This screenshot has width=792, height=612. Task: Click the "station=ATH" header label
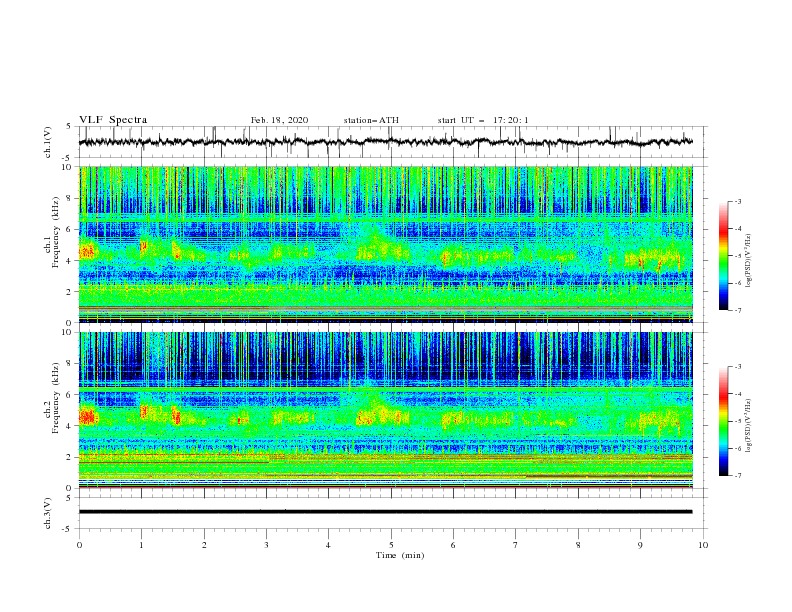click(371, 120)
